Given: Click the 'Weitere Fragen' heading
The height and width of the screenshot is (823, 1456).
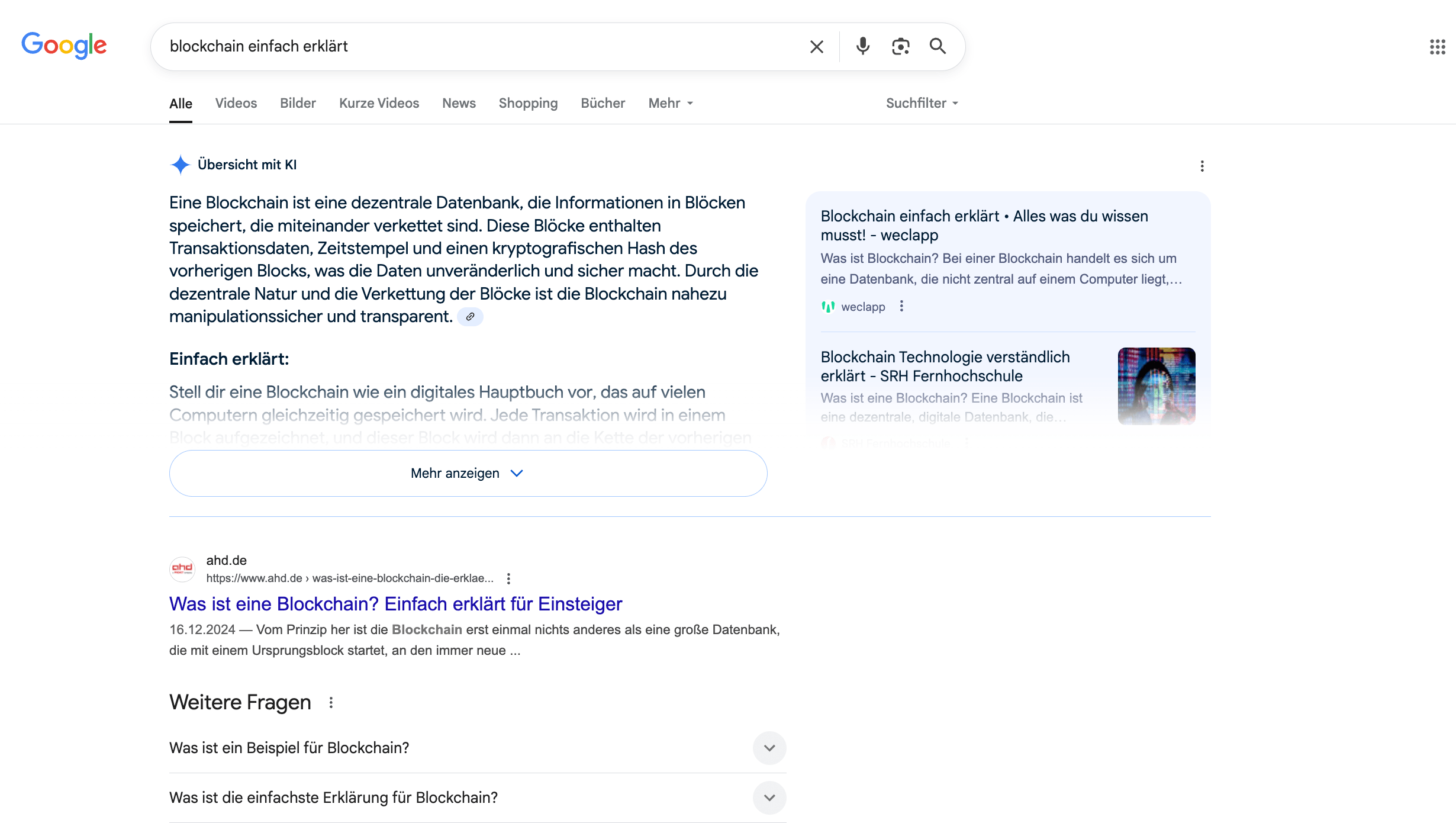Looking at the screenshot, I should tap(240, 702).
